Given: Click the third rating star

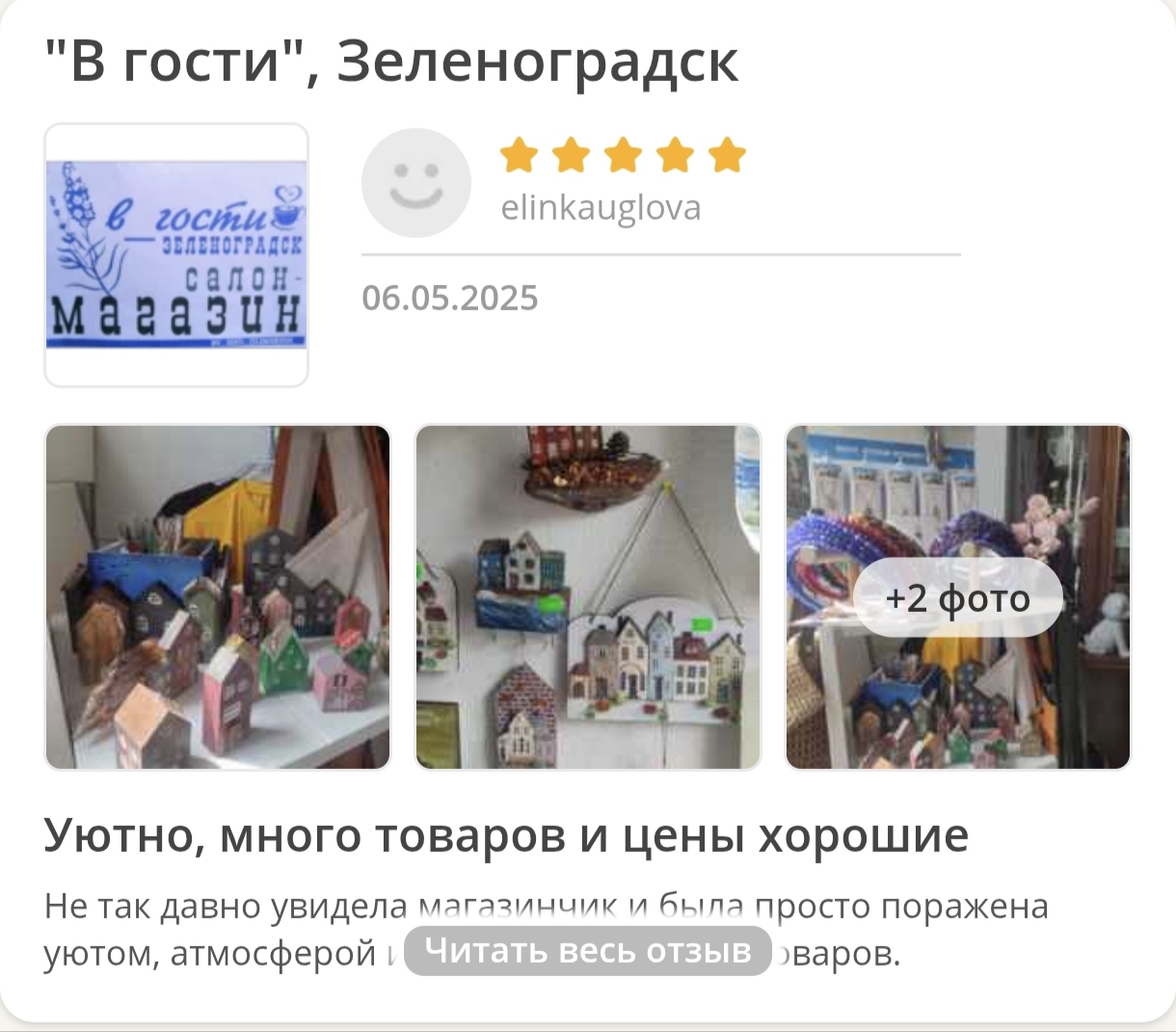Looking at the screenshot, I should pyautogui.click(x=623, y=155).
